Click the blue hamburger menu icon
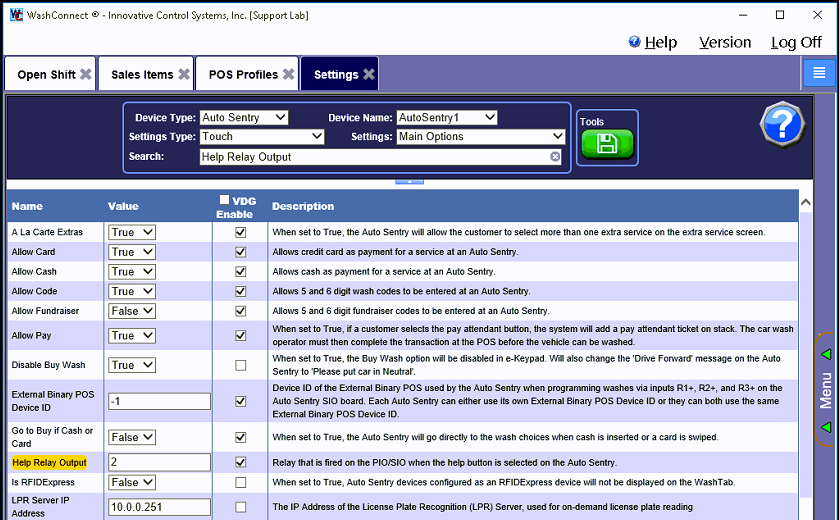Screen dimensions: 839x520 pyautogui.click(x=819, y=73)
